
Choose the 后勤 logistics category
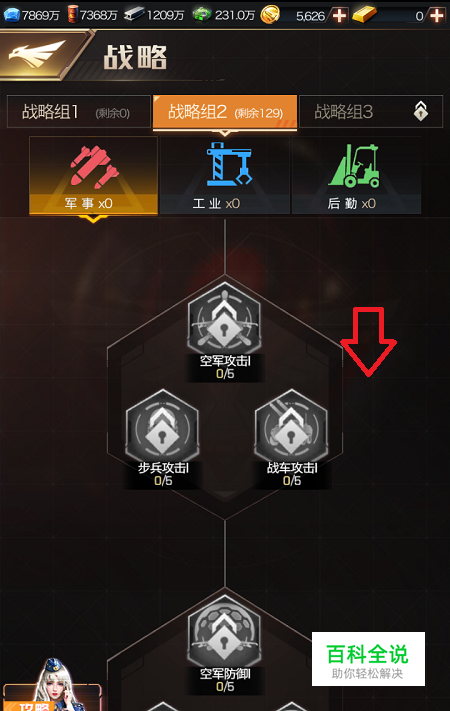point(356,175)
